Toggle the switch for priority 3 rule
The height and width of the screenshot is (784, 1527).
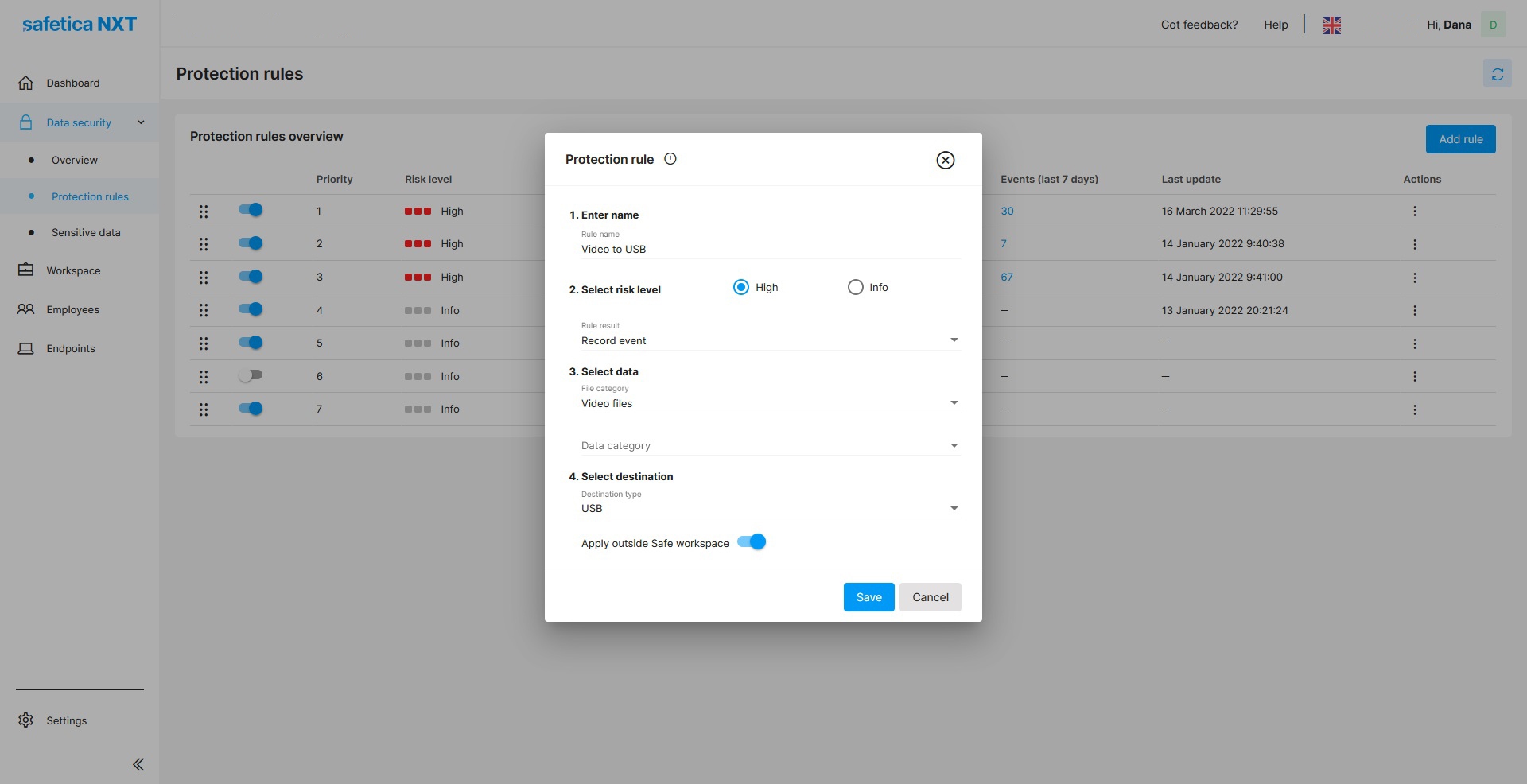coord(251,277)
